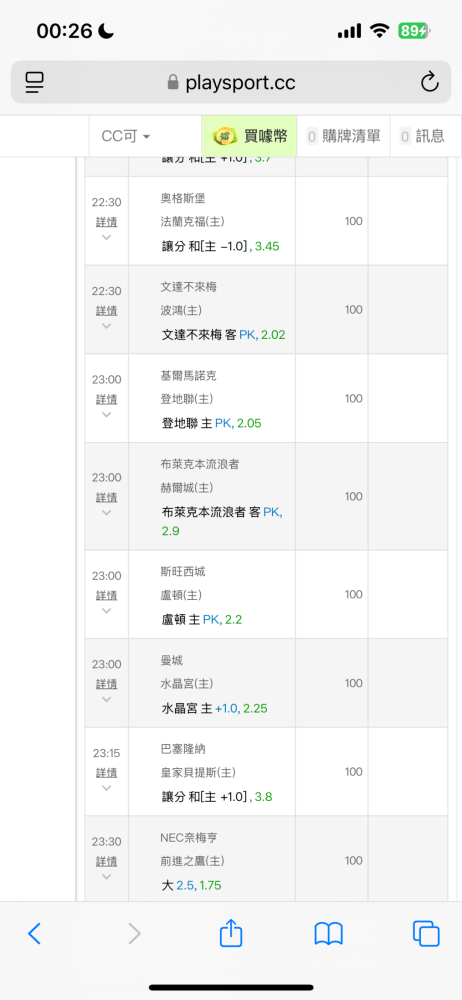The width and height of the screenshot is (462, 1000).
Task: Go back with Safari back arrow
Action: (34, 934)
